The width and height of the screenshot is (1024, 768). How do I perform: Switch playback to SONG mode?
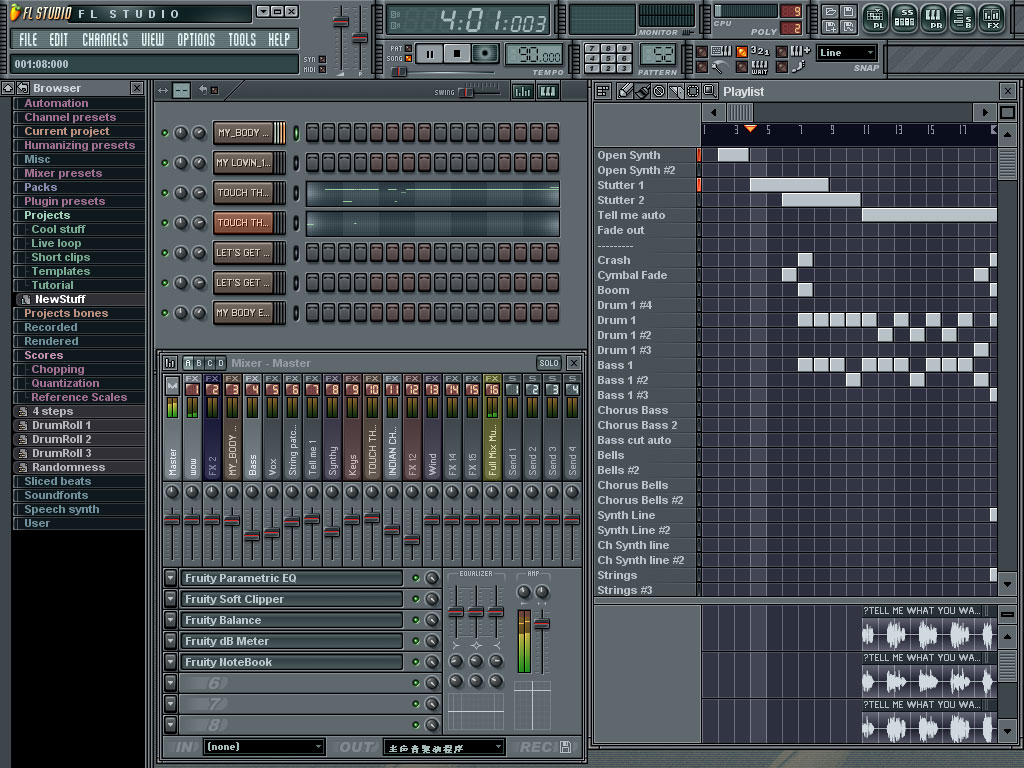[x=408, y=58]
